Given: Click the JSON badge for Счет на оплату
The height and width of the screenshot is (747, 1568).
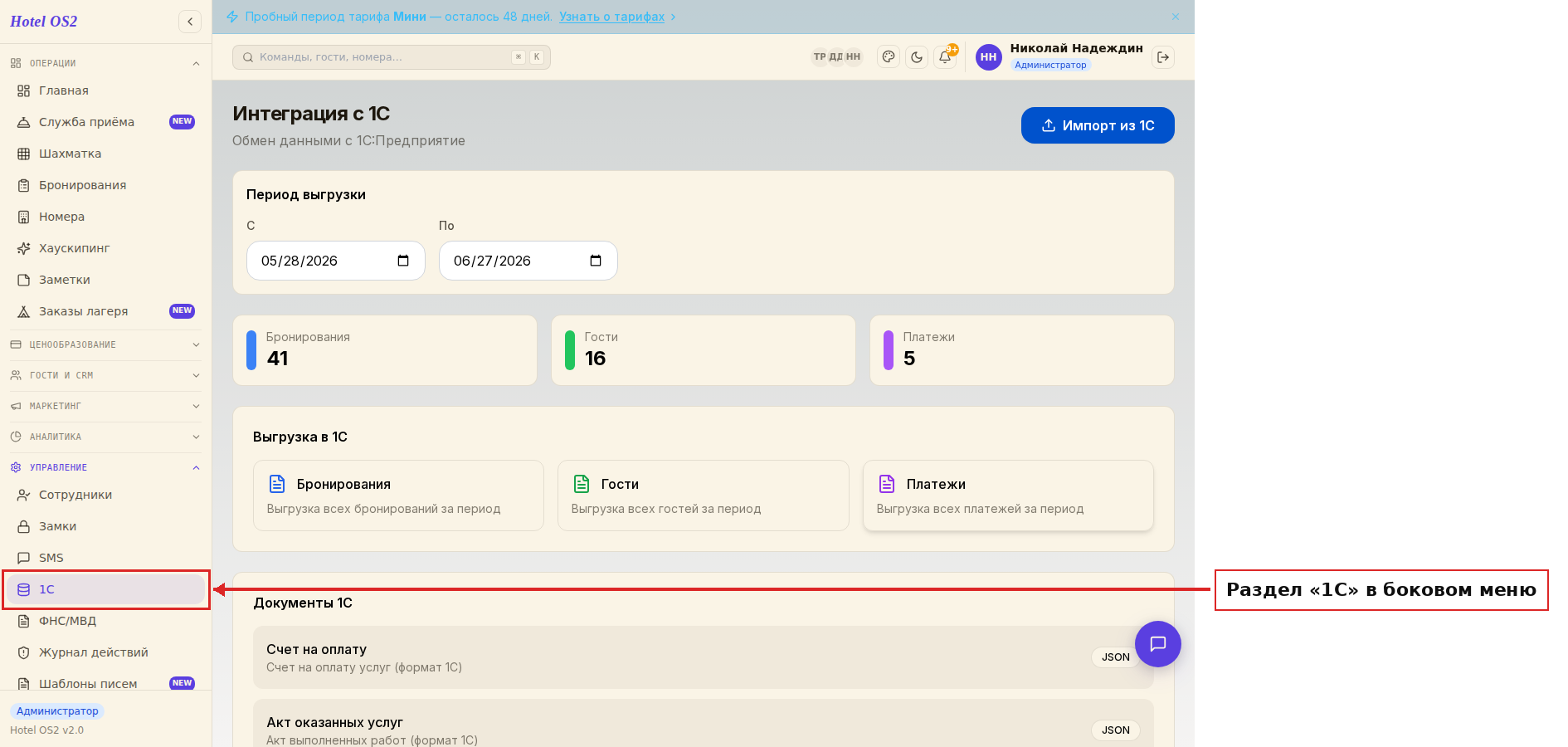Looking at the screenshot, I should 1115,657.
